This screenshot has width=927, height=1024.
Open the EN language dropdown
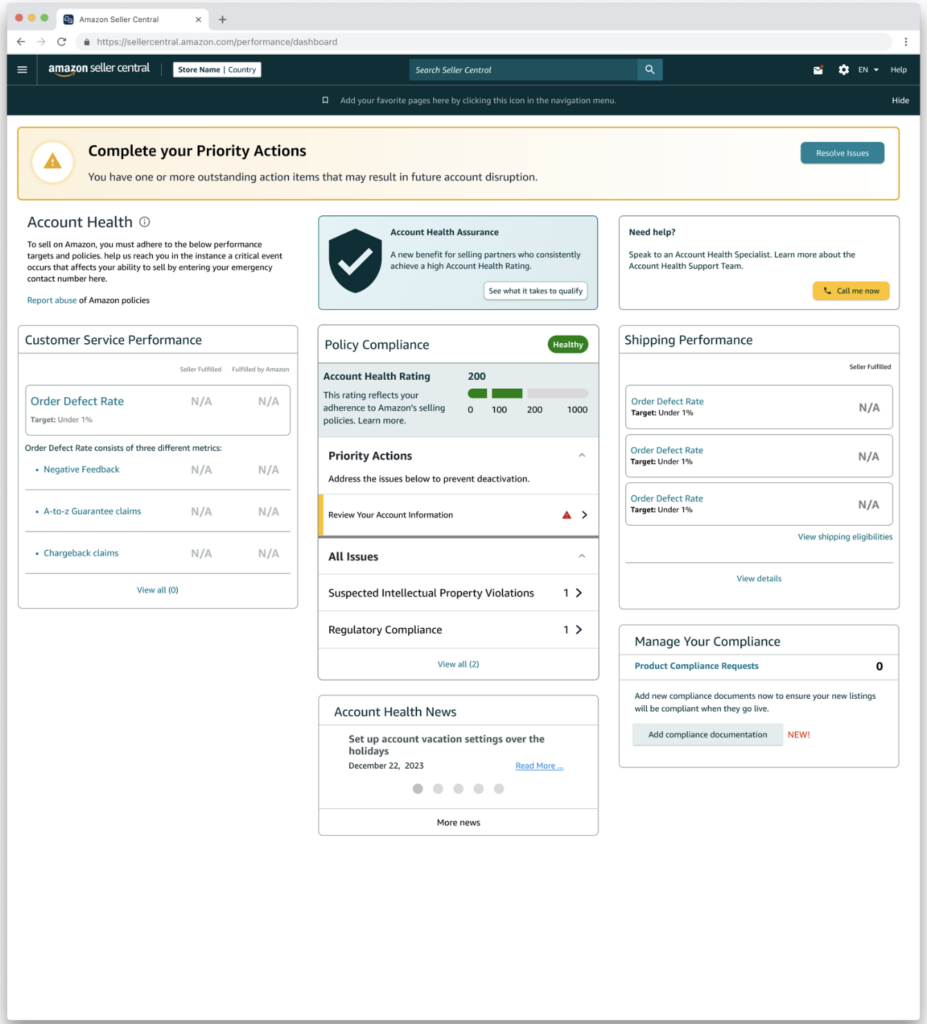864,69
